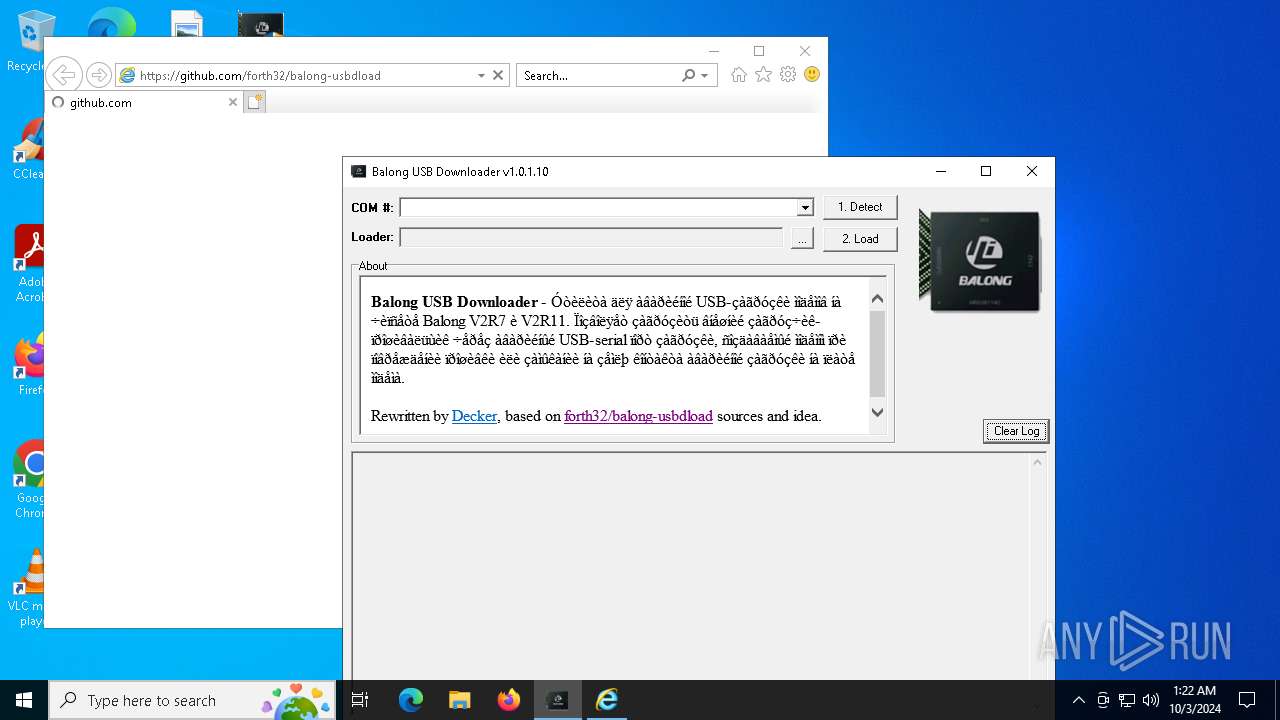
Task: Click the IE address bar URL
Action: tap(260, 75)
